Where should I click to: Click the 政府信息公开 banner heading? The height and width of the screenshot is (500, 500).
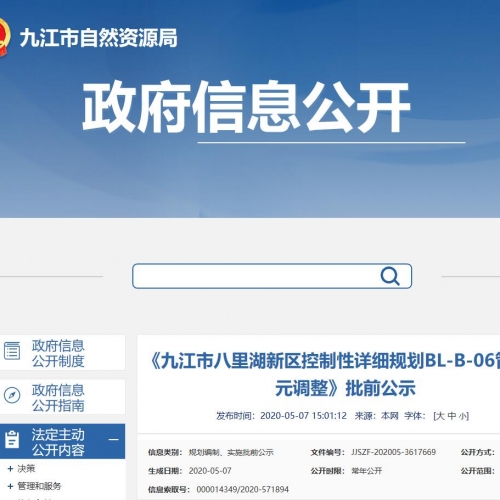point(246,107)
